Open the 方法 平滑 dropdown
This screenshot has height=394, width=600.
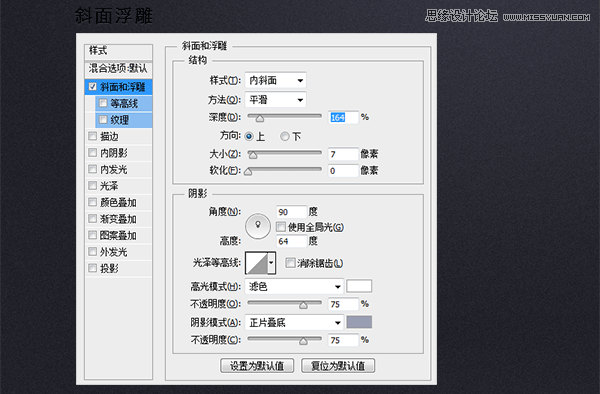coord(276,100)
